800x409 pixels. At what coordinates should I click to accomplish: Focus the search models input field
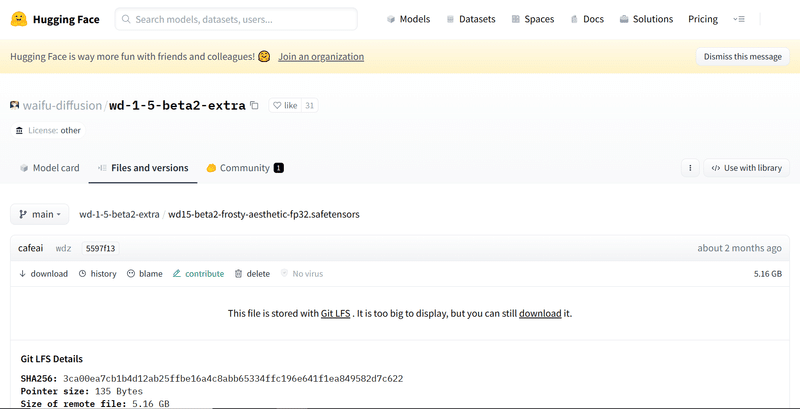click(x=236, y=19)
